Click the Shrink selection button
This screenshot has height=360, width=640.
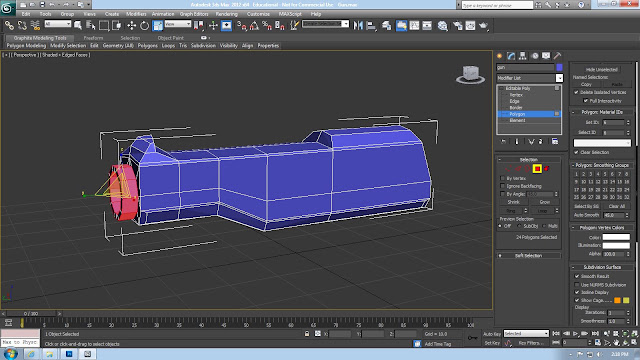[x=513, y=202]
